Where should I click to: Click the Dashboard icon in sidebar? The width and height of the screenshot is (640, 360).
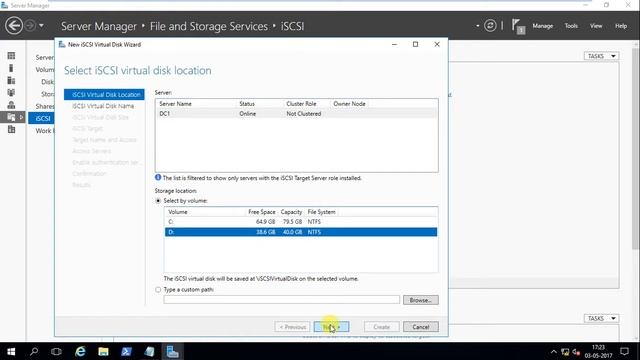11,56
